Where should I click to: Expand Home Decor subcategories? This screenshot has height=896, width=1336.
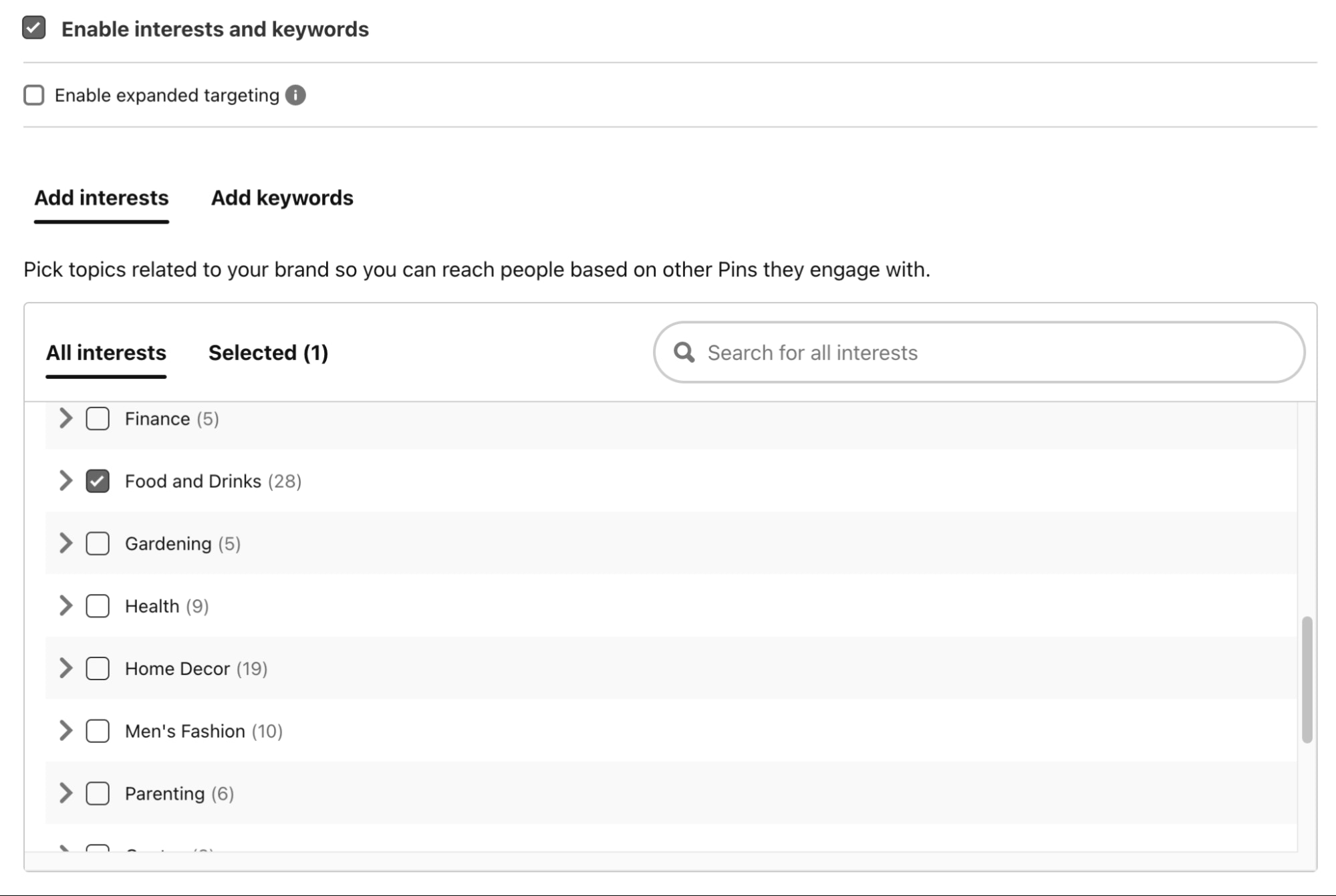point(65,669)
